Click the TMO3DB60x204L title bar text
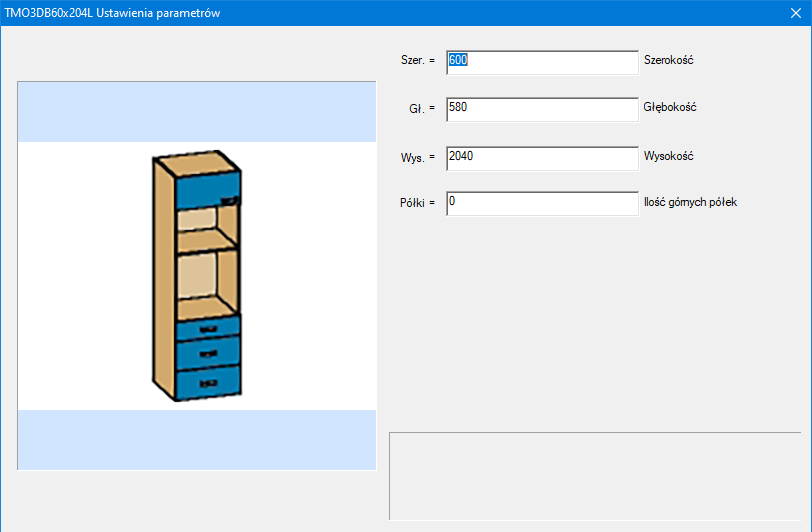The width and height of the screenshot is (812, 532). point(112,14)
